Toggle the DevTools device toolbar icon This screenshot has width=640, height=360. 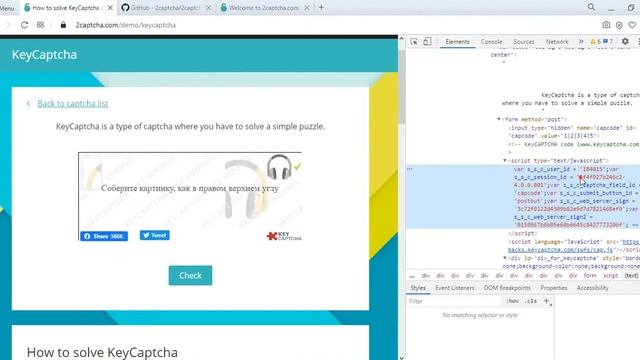pos(427,42)
